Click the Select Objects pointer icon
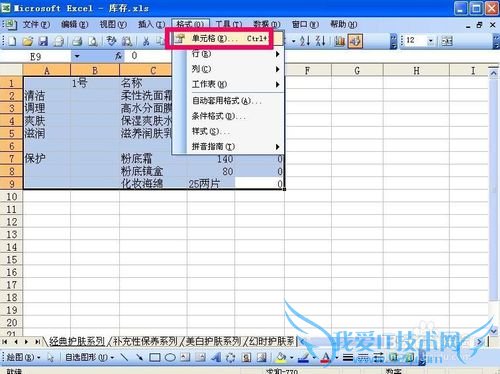 point(51,358)
